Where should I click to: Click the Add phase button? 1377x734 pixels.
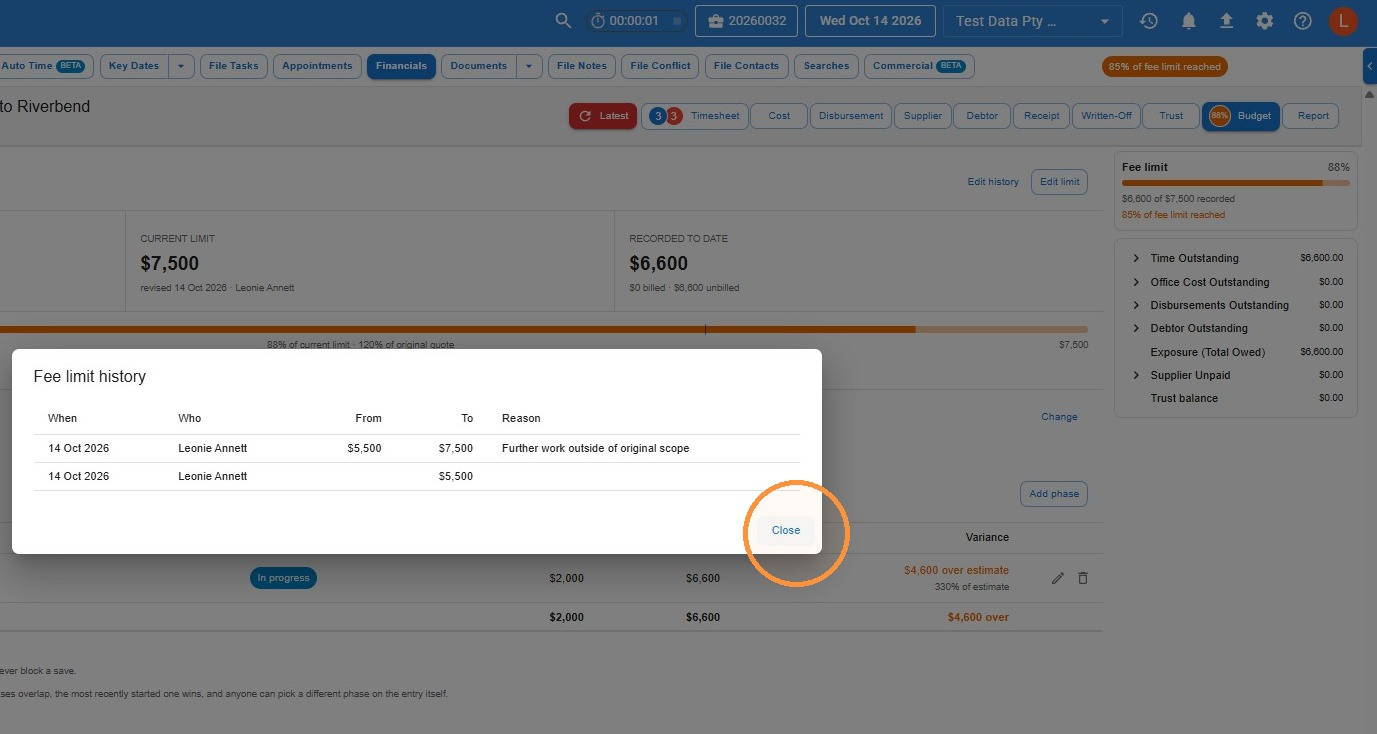1054,494
